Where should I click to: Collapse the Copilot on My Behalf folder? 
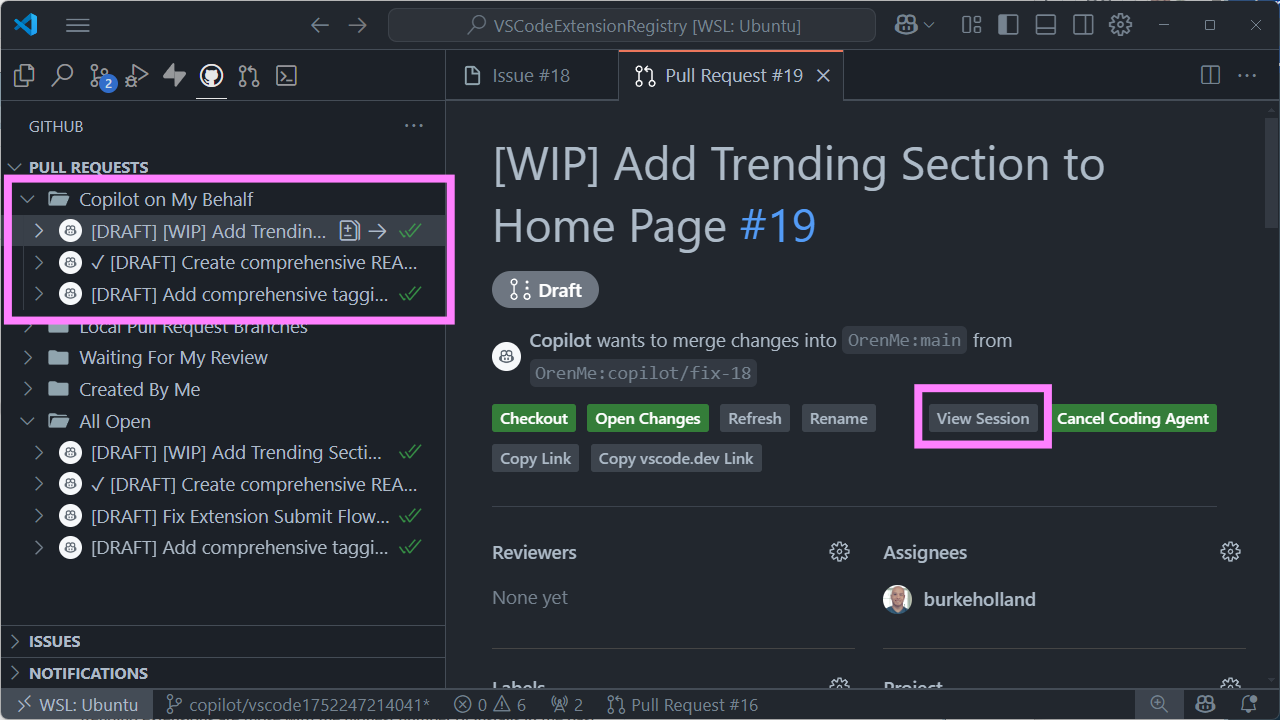coord(28,198)
